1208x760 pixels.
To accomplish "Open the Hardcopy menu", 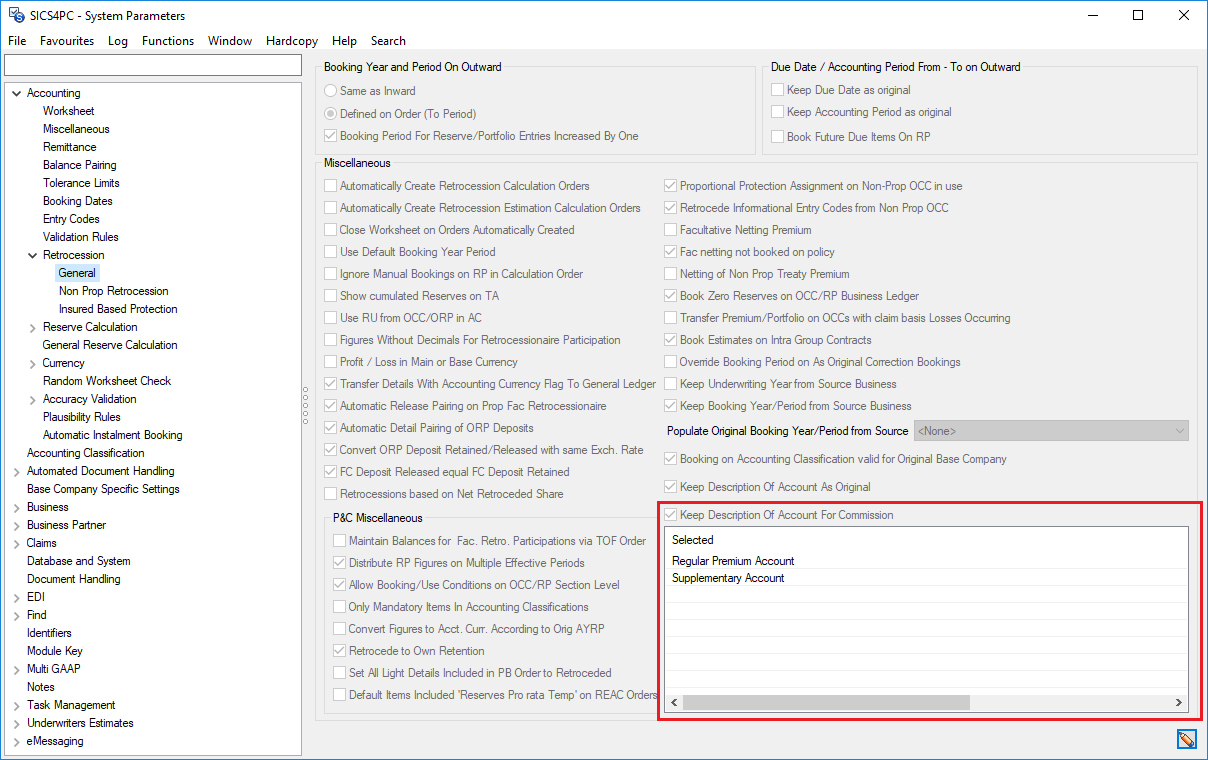I will 292,41.
